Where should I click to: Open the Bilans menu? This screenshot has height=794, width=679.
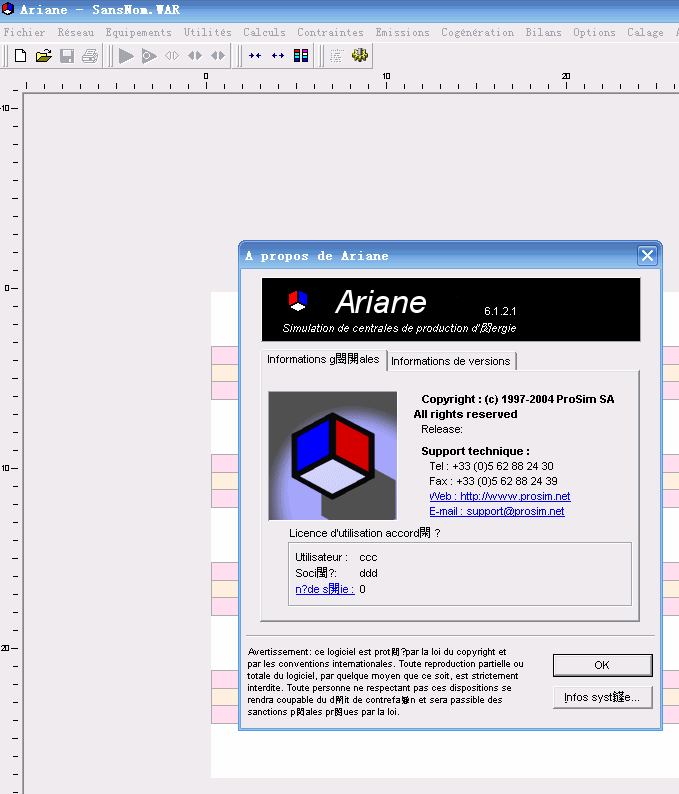pos(543,32)
